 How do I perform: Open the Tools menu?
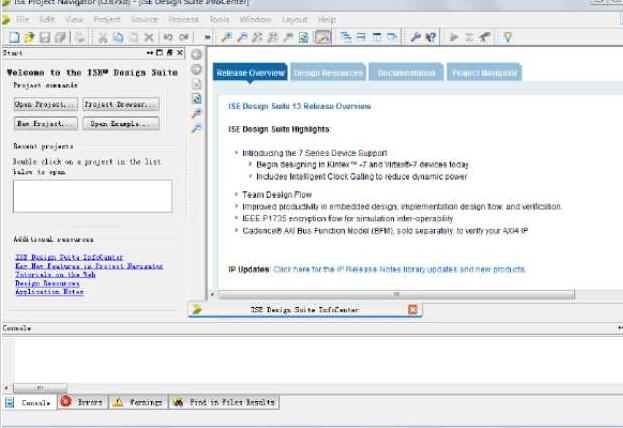pos(219,19)
